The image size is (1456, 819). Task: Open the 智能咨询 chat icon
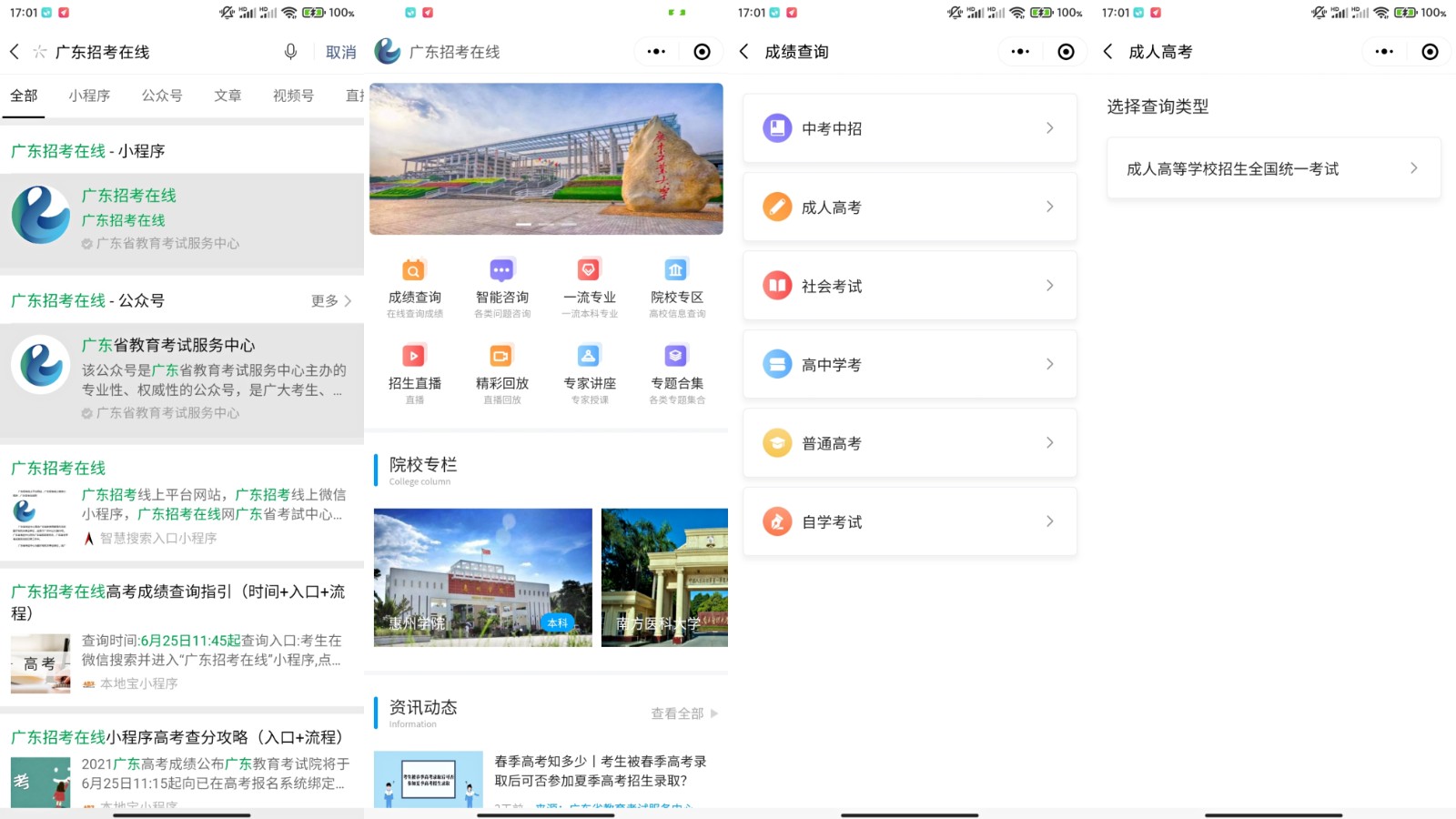[501, 270]
